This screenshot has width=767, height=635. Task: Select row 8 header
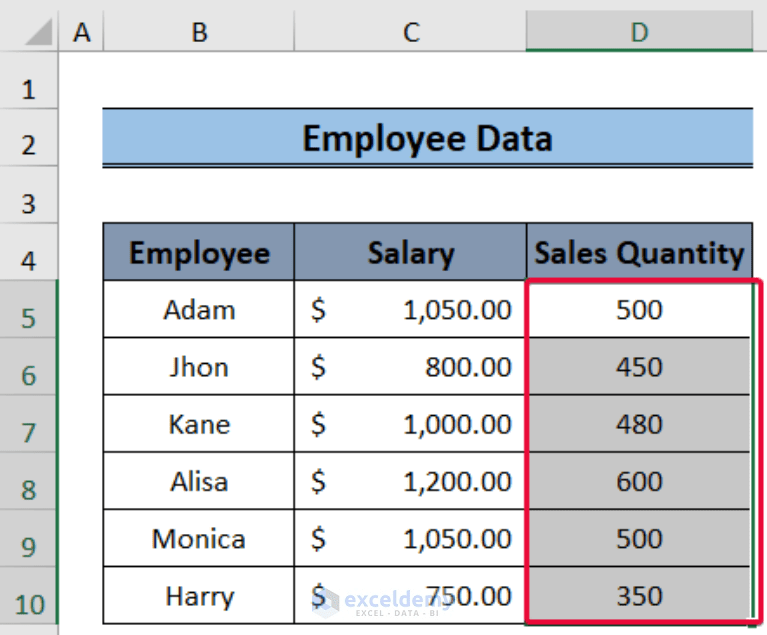(29, 481)
